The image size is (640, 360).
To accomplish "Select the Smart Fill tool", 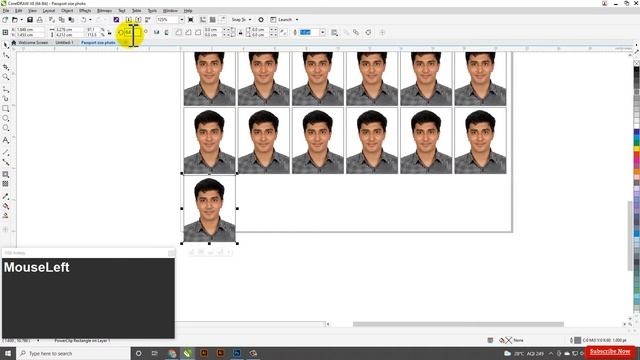I will point(6,216).
